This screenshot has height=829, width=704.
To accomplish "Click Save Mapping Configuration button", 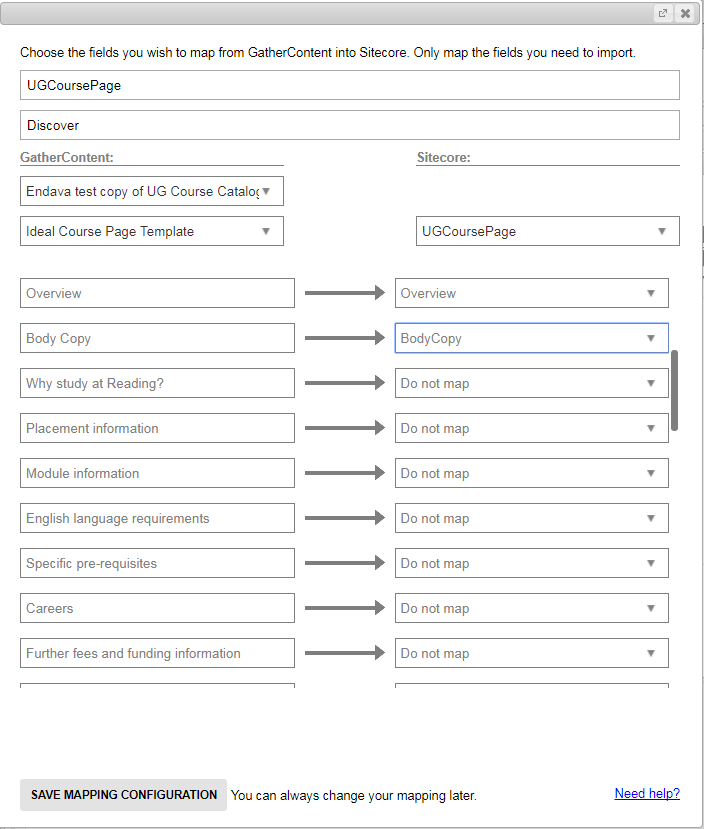I will point(124,795).
